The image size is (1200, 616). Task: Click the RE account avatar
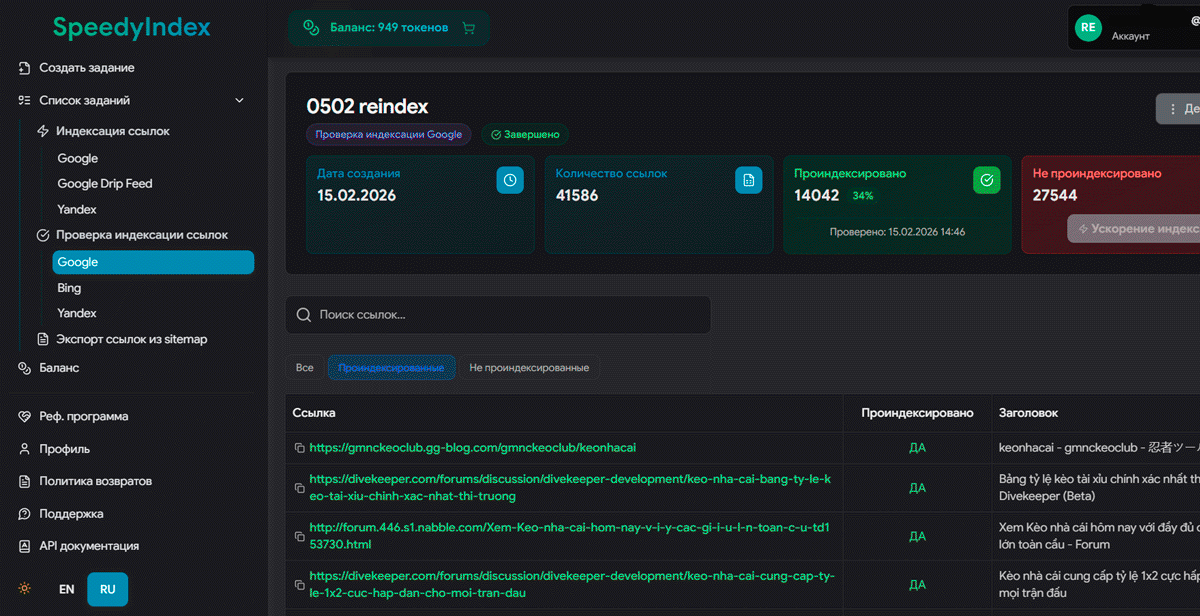(1088, 28)
